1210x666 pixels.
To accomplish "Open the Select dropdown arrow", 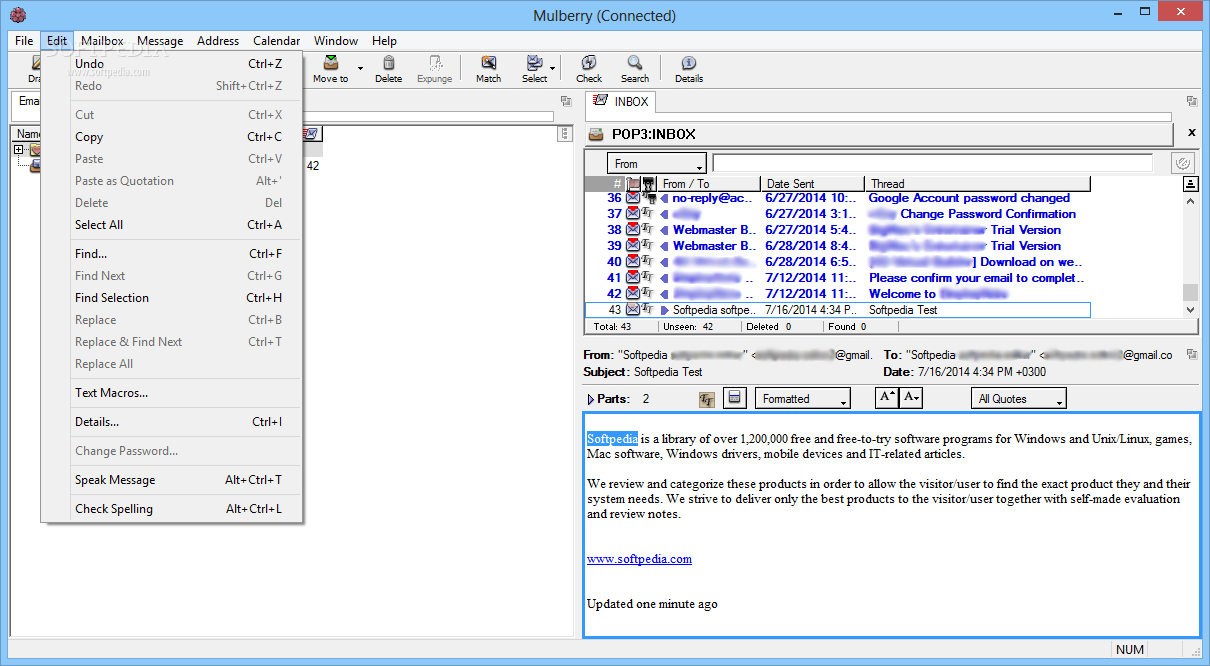I will [552, 70].
